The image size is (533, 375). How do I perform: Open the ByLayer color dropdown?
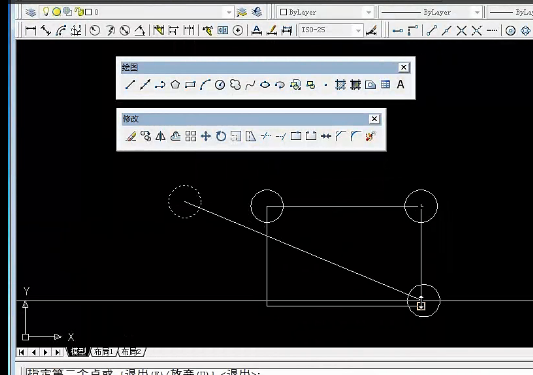325,12
